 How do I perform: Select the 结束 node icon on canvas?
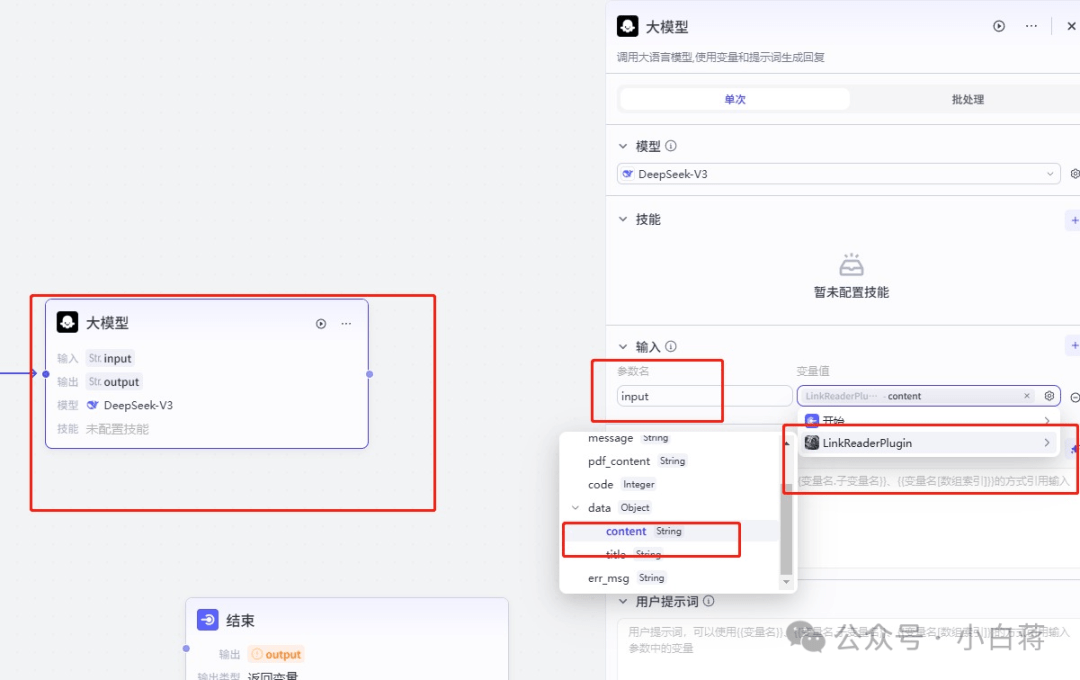click(208, 619)
